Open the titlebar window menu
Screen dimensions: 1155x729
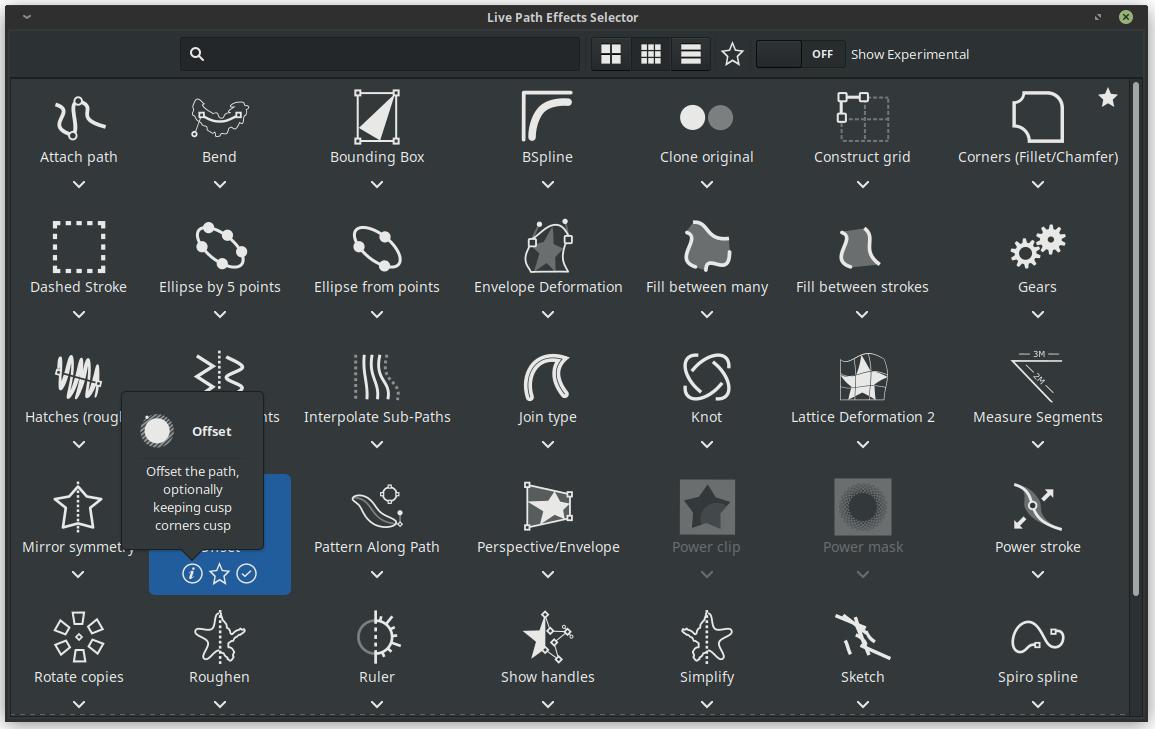[24, 17]
